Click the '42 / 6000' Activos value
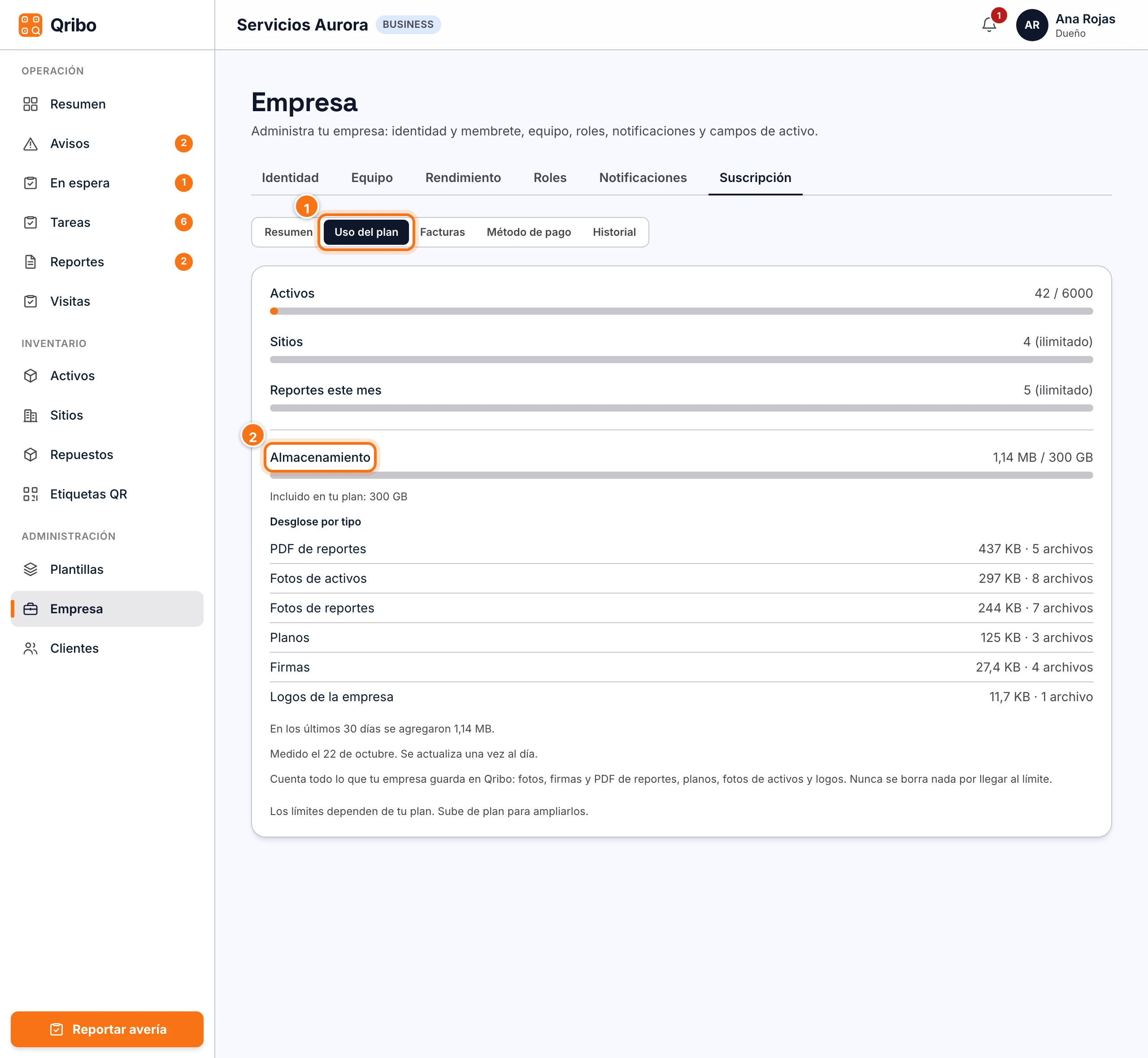Image resolution: width=1148 pixels, height=1058 pixels. [x=1063, y=294]
